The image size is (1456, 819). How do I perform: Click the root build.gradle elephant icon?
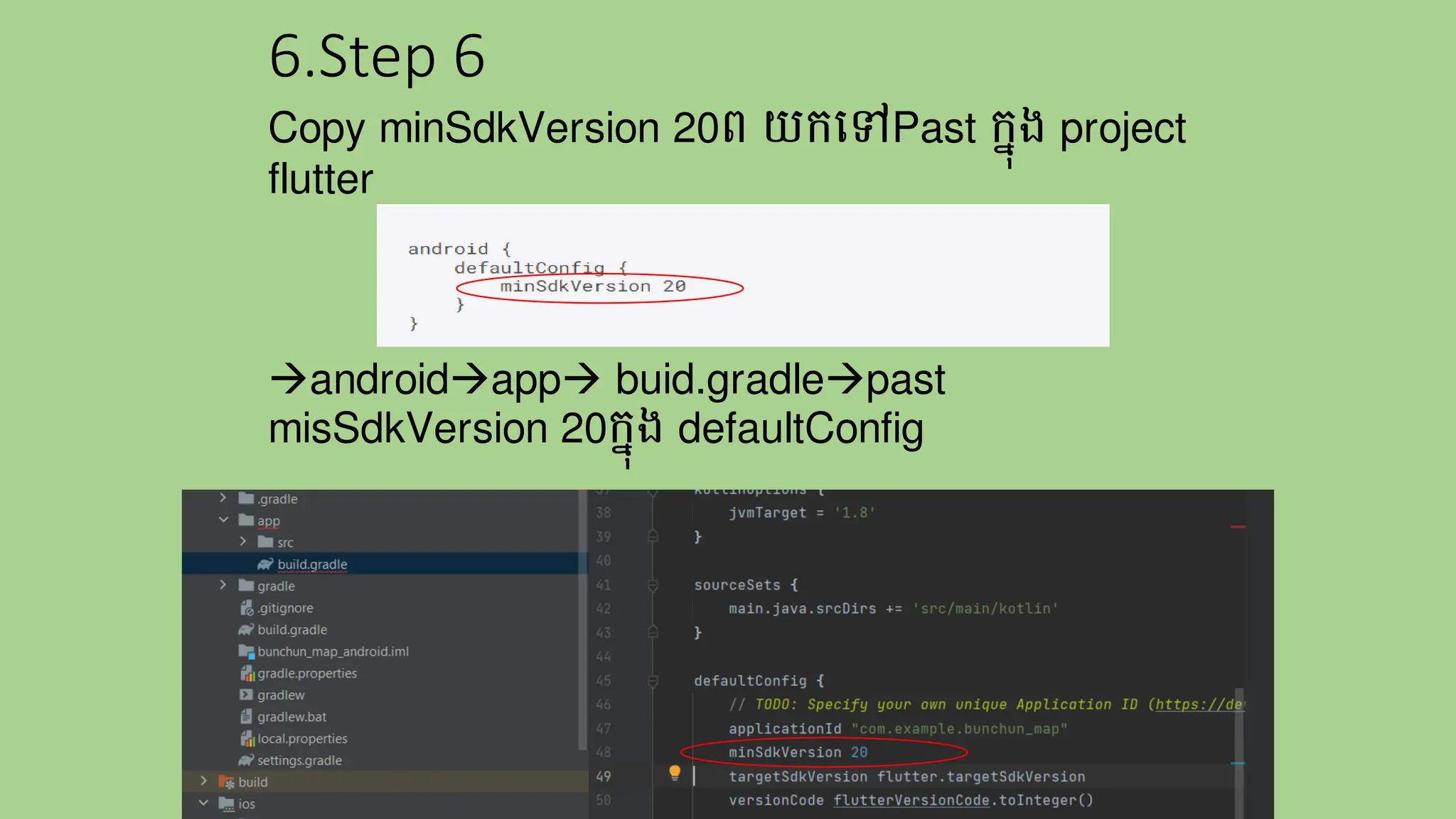[x=246, y=629]
